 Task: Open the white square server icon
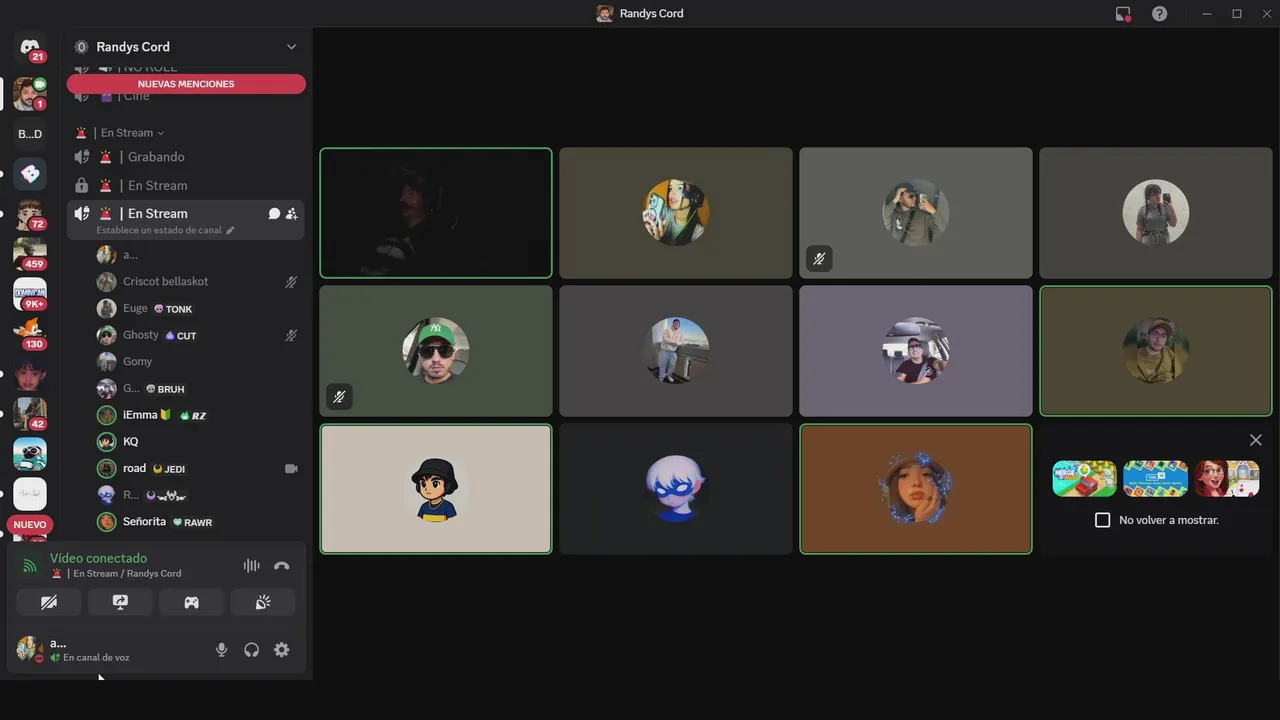pos(30,494)
